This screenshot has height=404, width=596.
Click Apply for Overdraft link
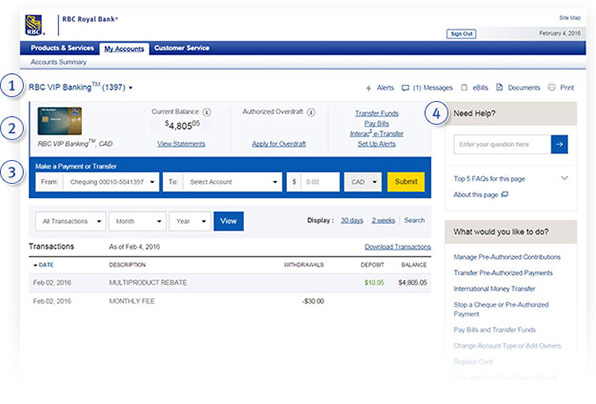(279, 144)
